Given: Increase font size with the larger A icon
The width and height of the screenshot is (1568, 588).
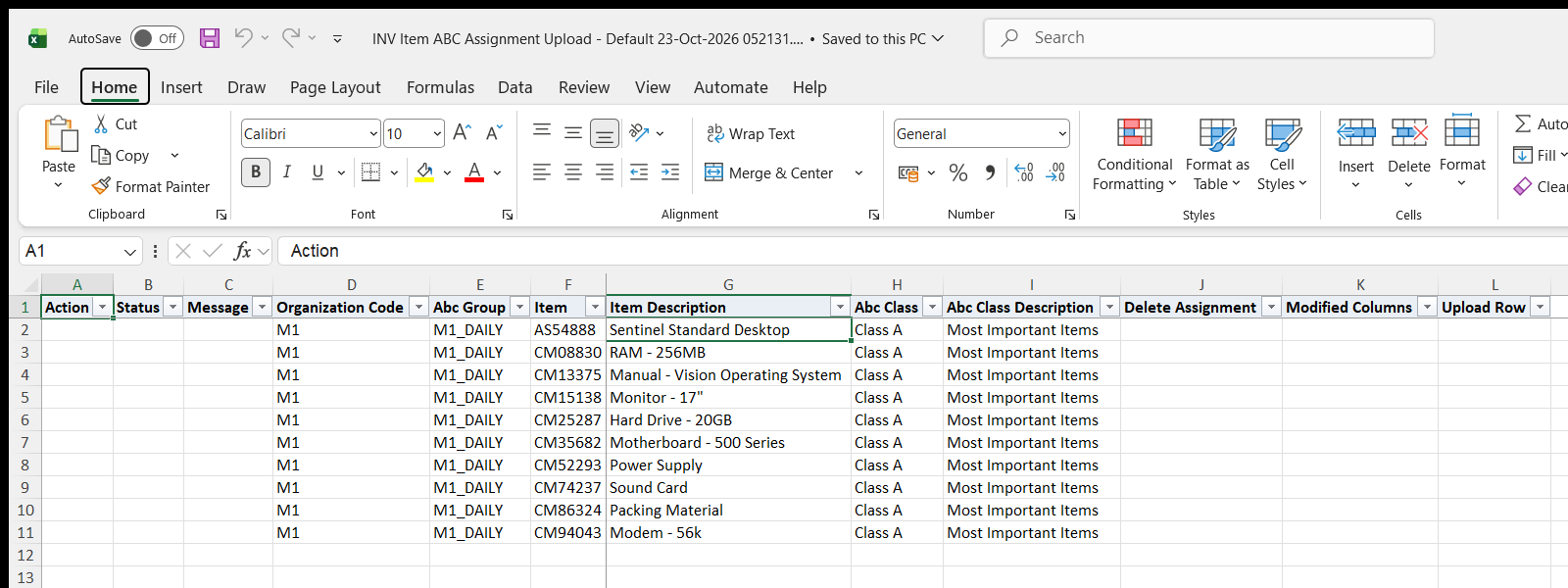Looking at the screenshot, I should [x=463, y=132].
